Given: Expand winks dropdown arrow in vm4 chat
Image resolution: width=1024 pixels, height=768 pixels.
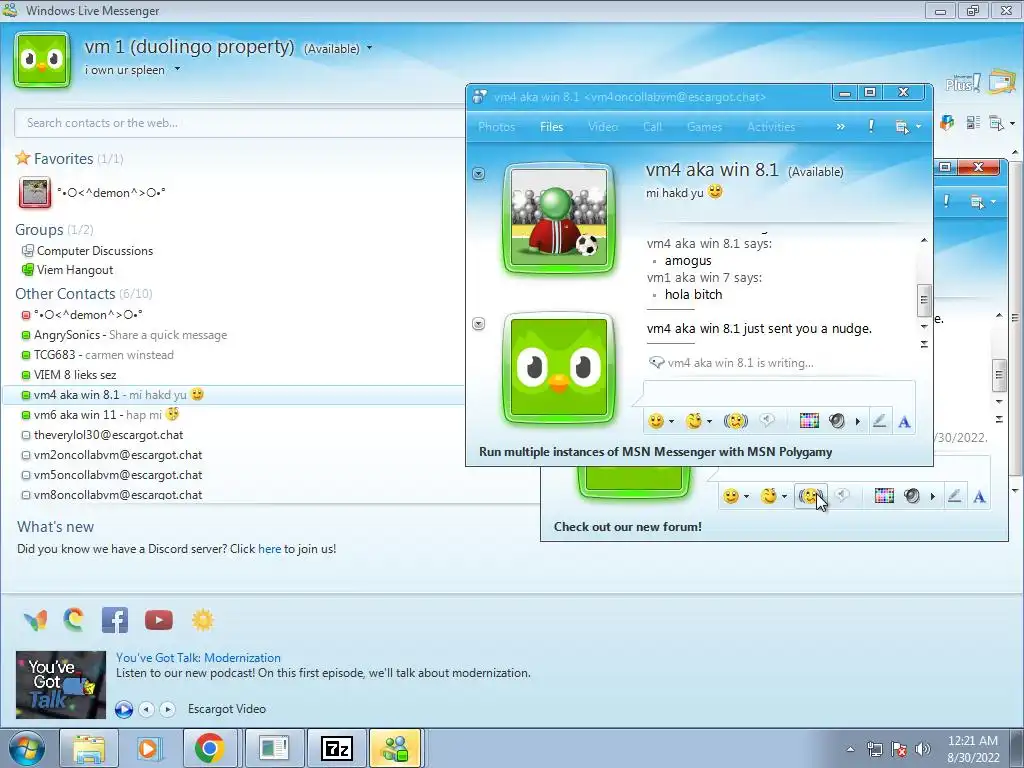Looking at the screenshot, I should [709, 422].
